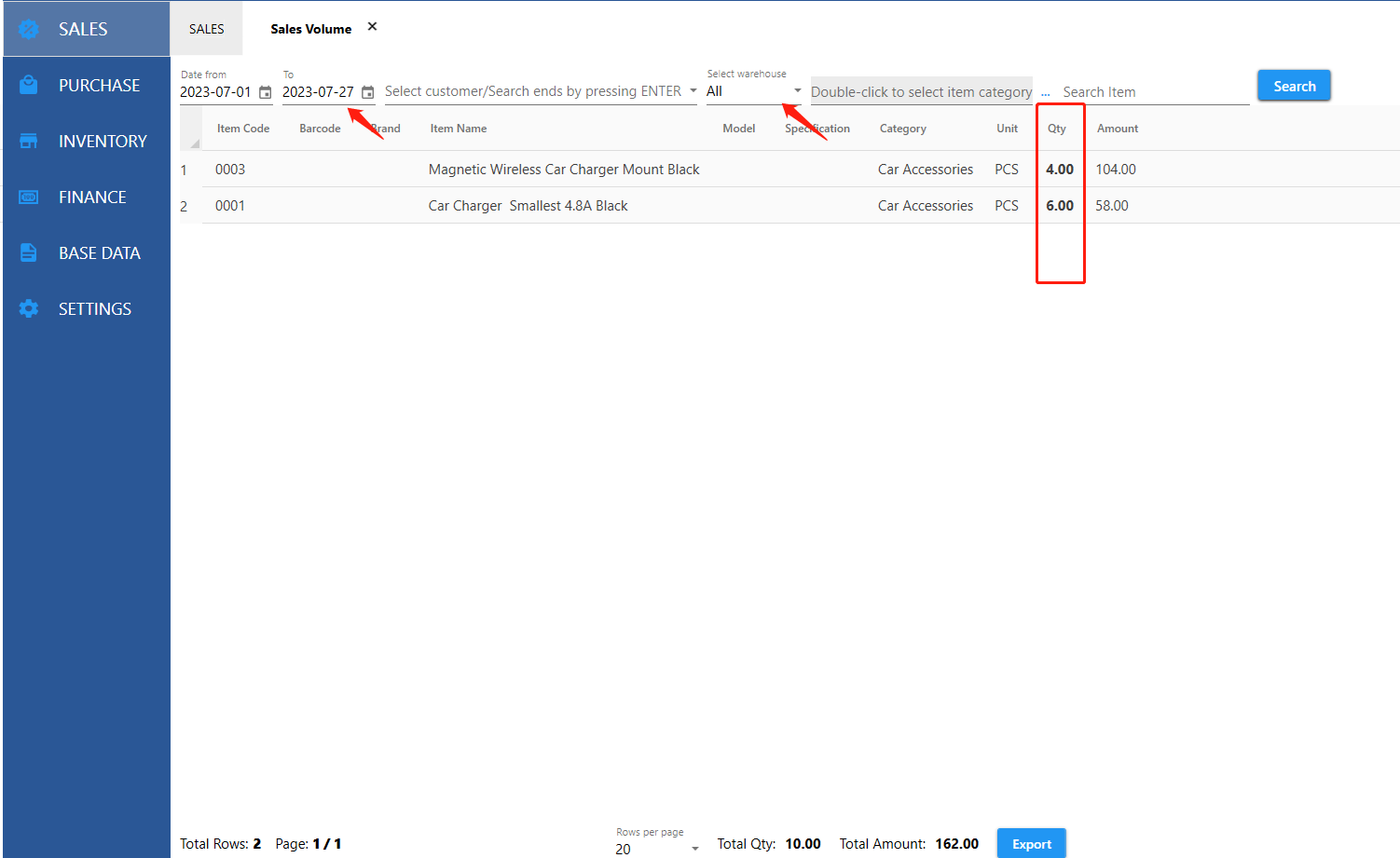Click the item category selection field

pyautogui.click(x=922, y=91)
